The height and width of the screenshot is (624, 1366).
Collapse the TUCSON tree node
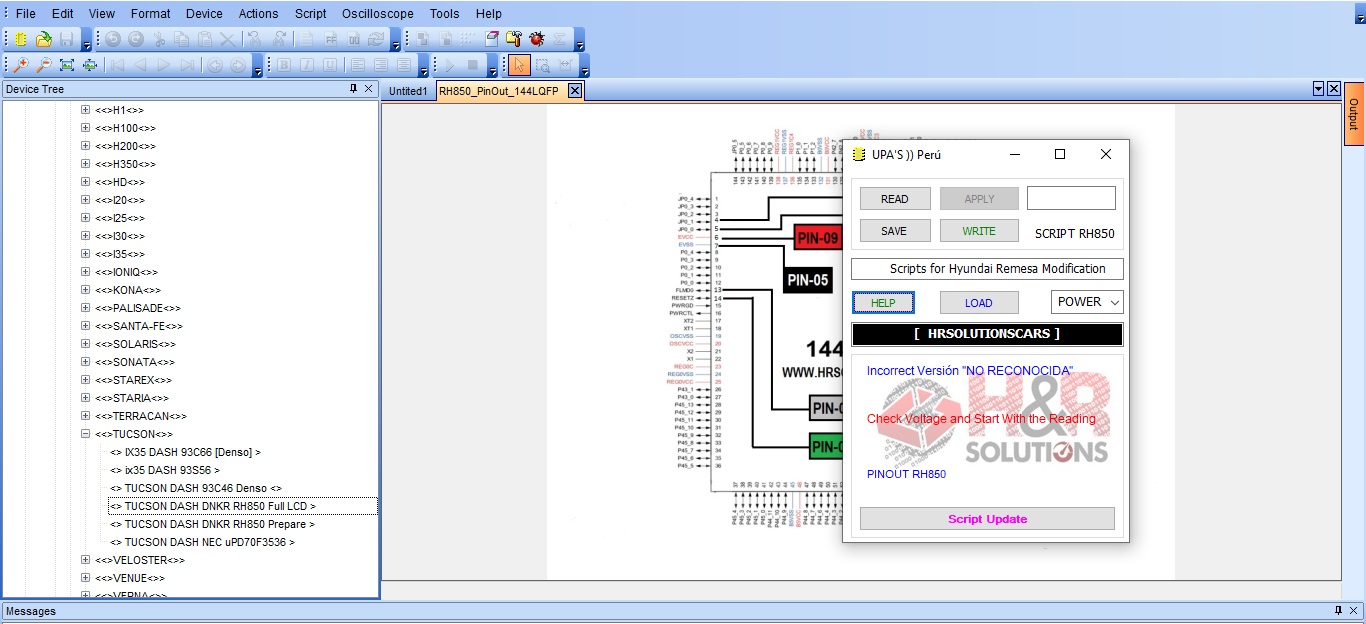(x=85, y=434)
